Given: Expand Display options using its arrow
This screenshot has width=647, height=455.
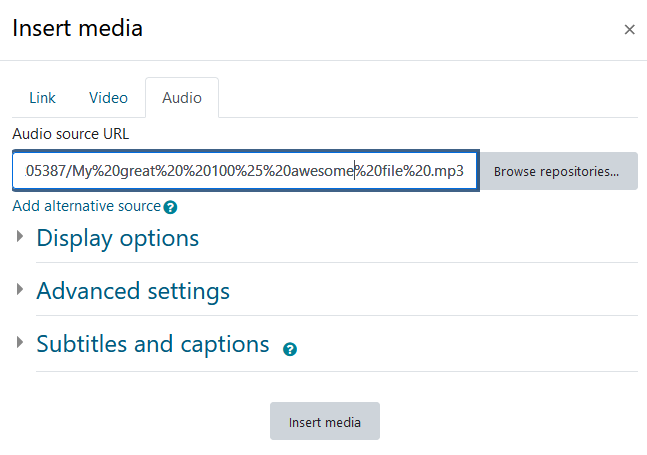Looking at the screenshot, I should [x=19, y=236].
